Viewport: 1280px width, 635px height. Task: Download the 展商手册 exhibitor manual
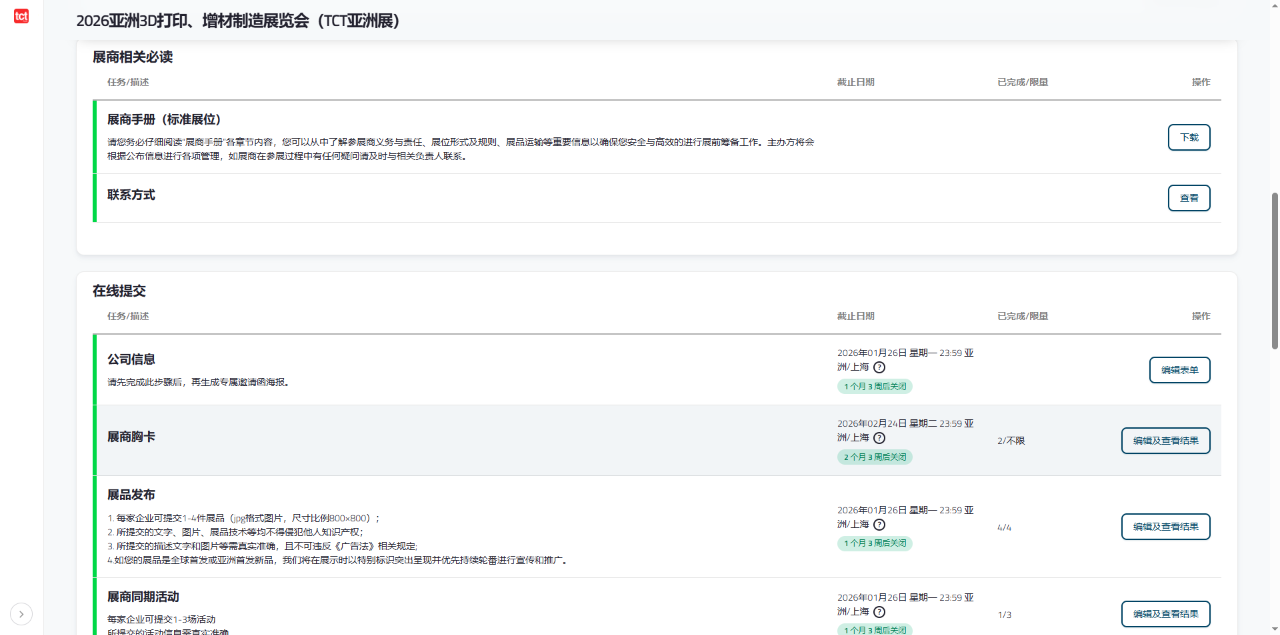pyautogui.click(x=1189, y=137)
